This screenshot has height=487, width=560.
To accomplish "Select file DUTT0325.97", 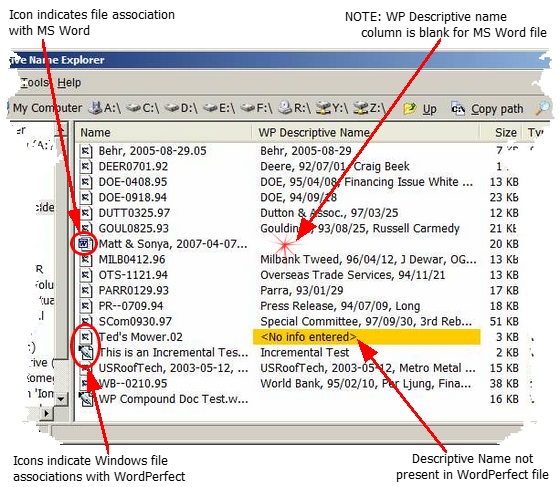I will coord(134,213).
